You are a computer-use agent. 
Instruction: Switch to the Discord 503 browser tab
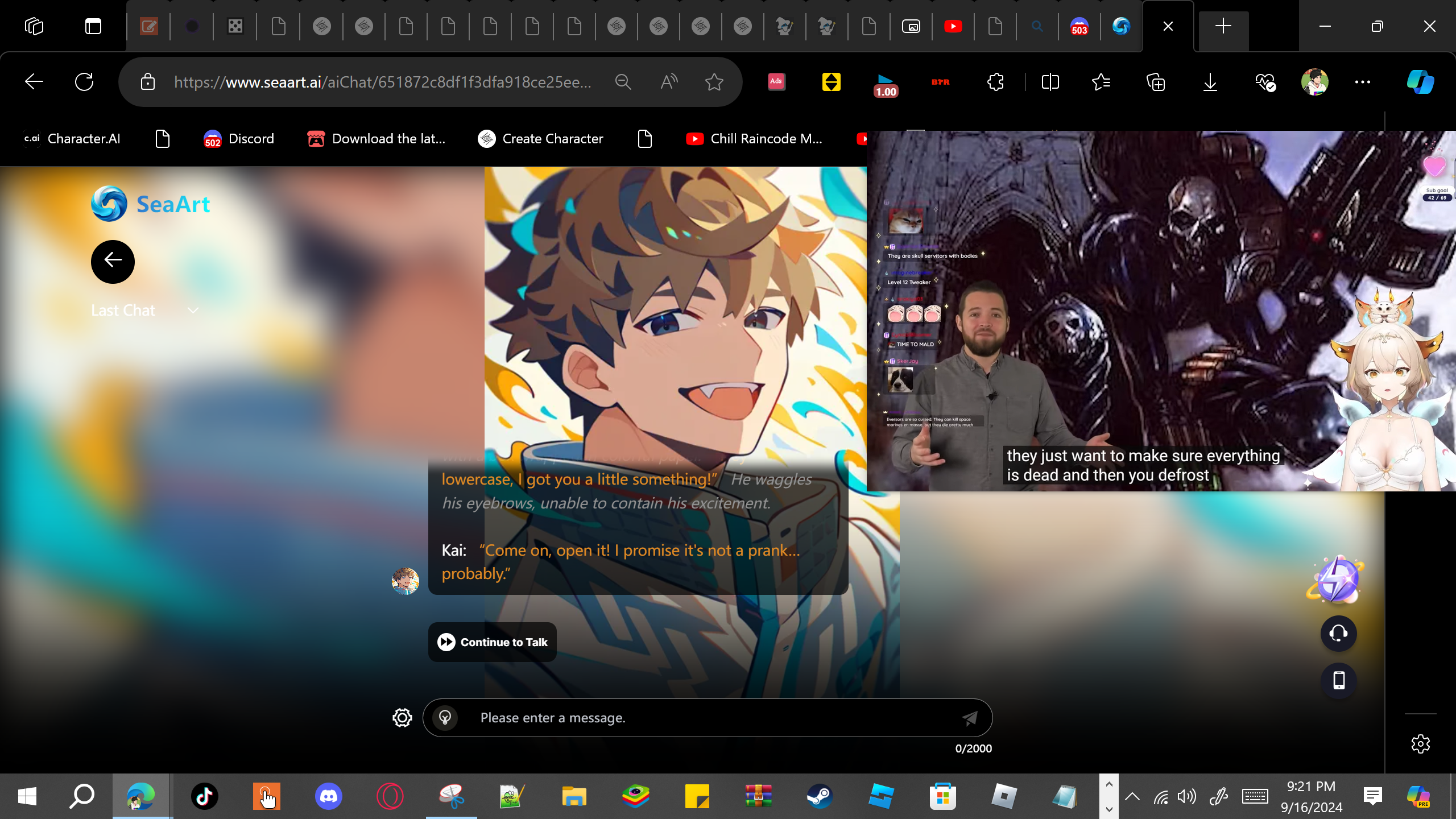1079,26
